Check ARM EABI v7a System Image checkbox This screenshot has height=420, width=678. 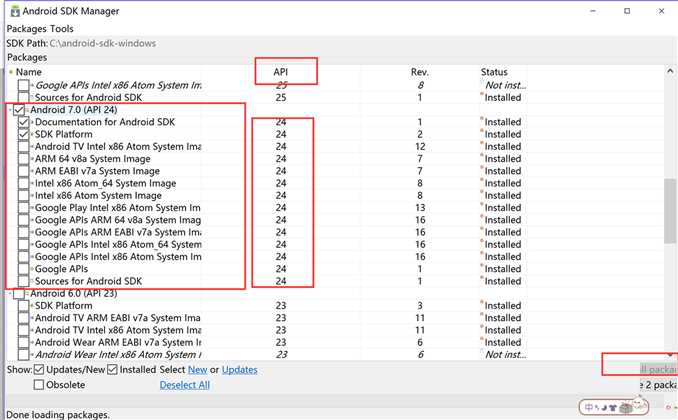[24, 171]
